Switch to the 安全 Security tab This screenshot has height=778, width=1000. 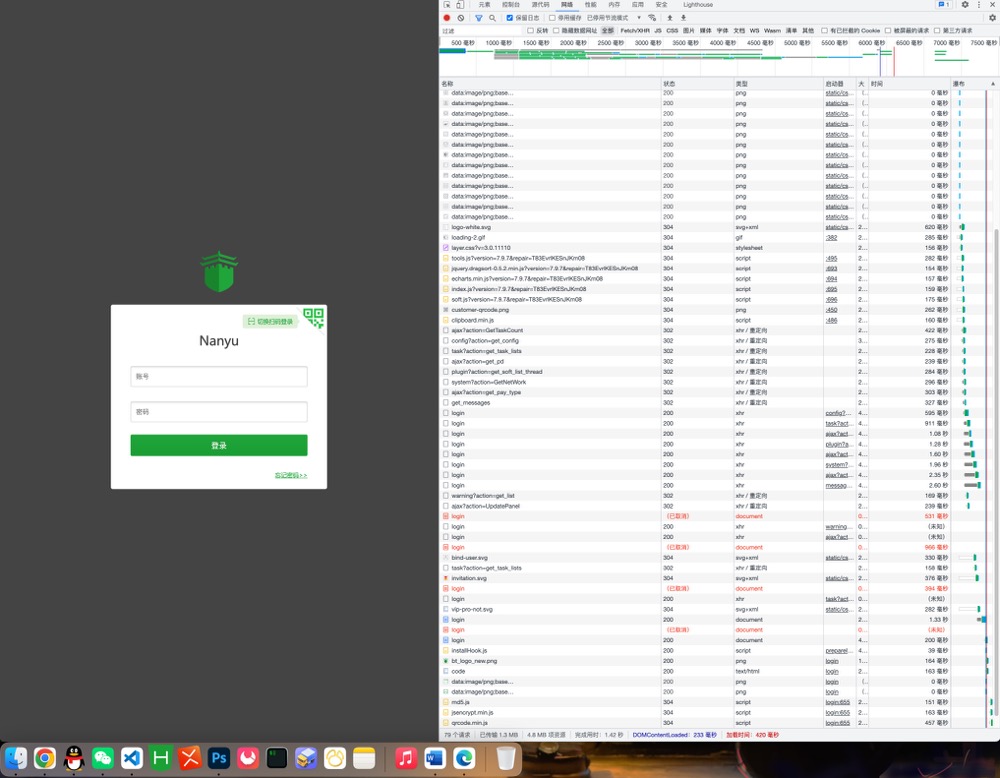pos(661,4)
